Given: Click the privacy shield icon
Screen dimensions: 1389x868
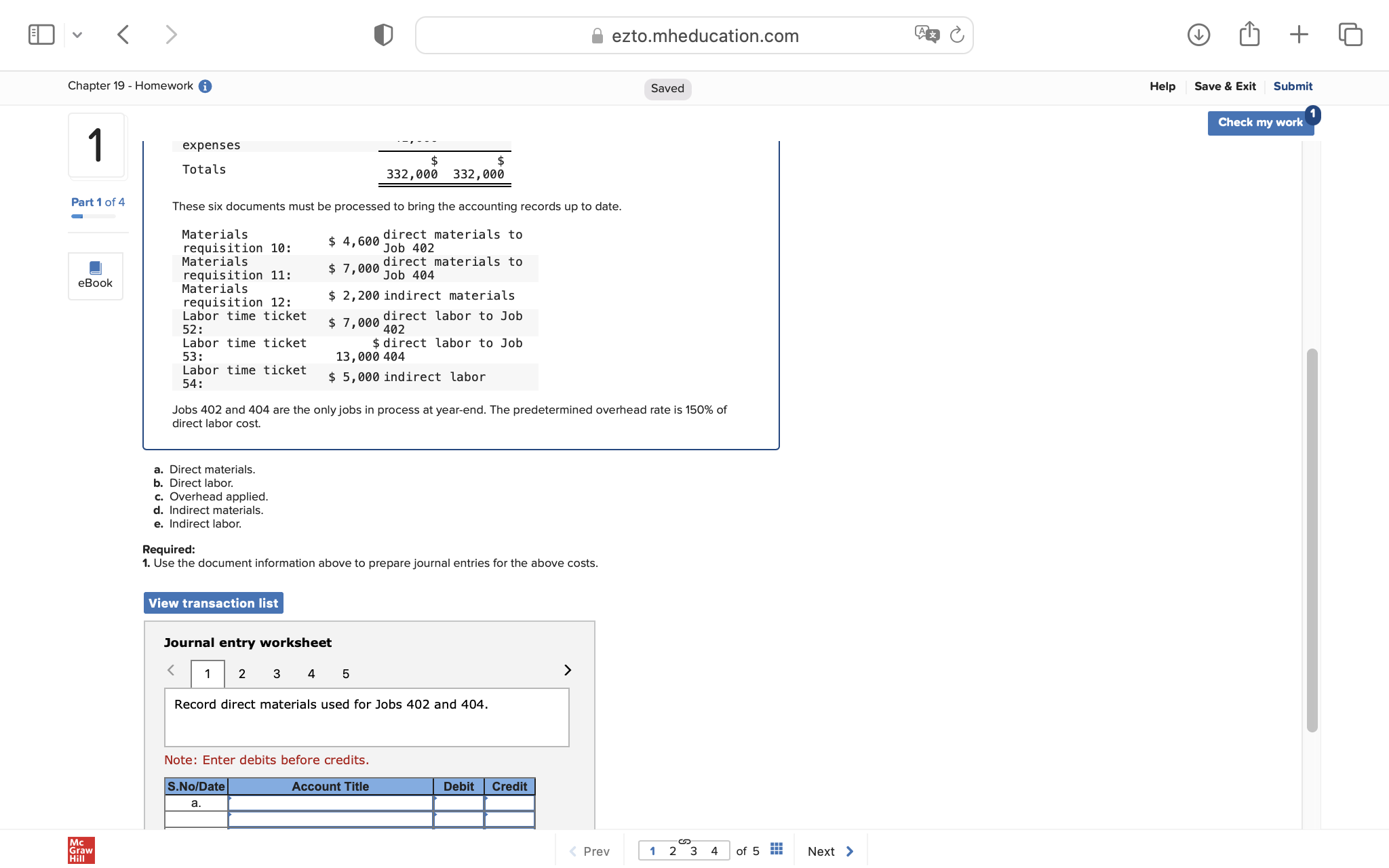Looking at the screenshot, I should click(x=383, y=35).
